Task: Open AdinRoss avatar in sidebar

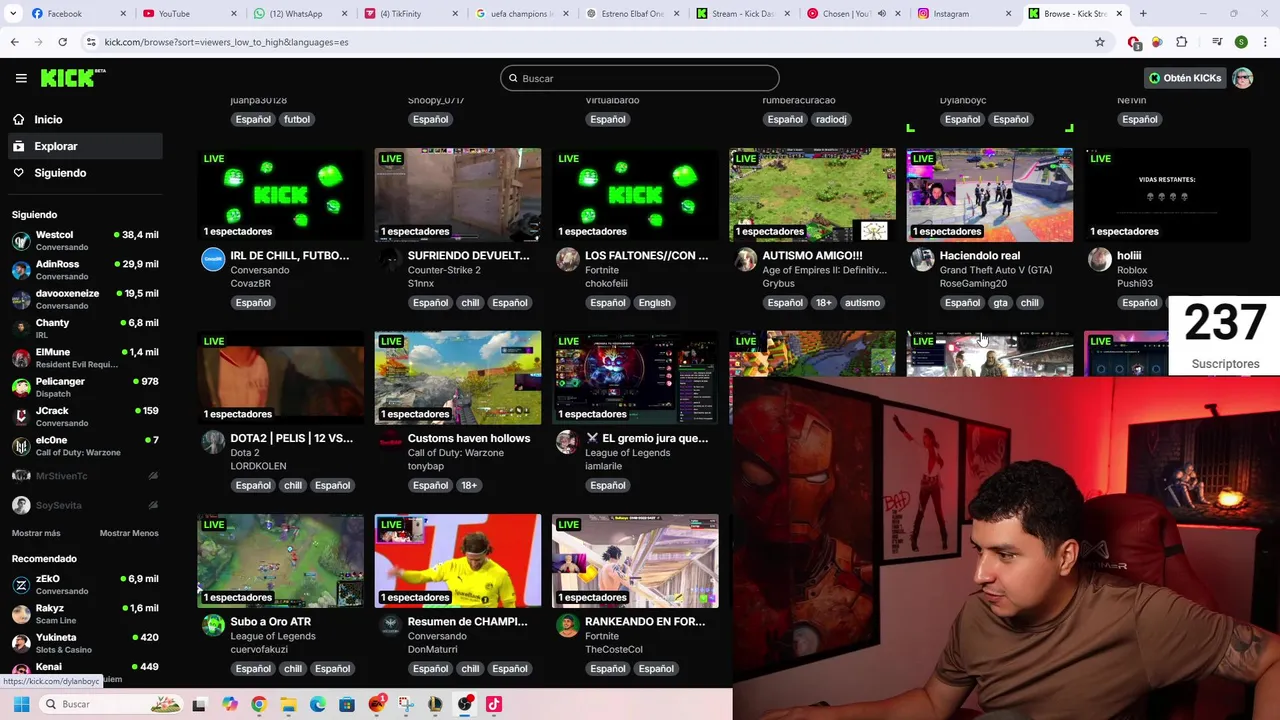Action: click(21, 270)
